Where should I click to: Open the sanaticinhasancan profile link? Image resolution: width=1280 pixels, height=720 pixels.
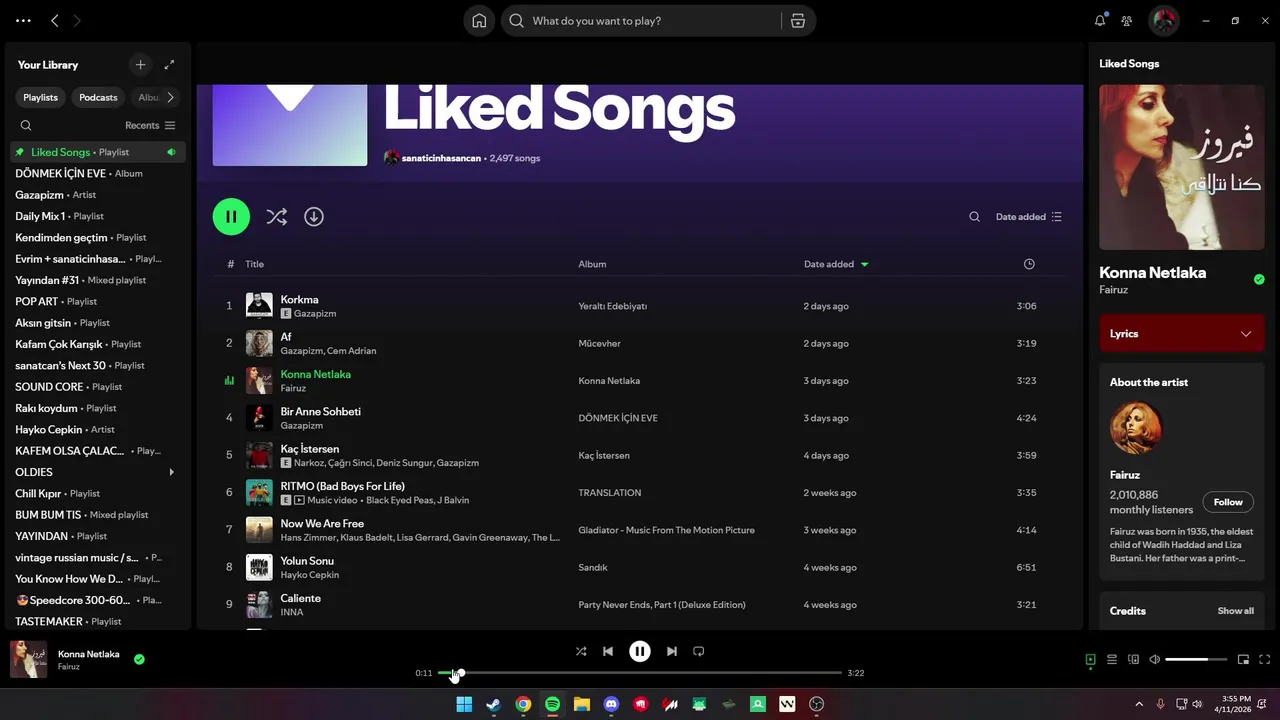pyautogui.click(x=441, y=158)
